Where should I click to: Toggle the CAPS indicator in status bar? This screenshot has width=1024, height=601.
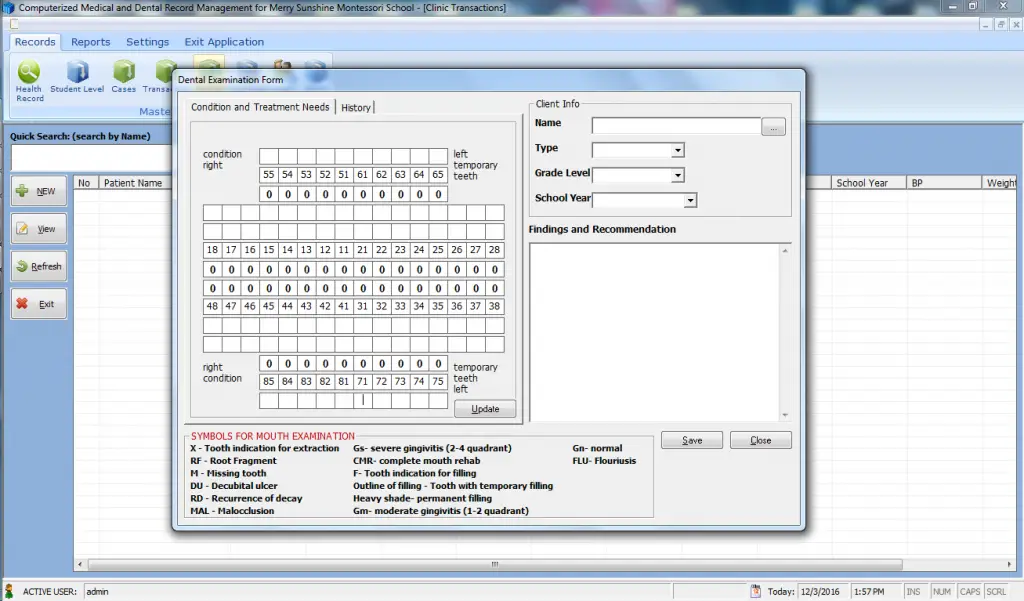click(969, 591)
